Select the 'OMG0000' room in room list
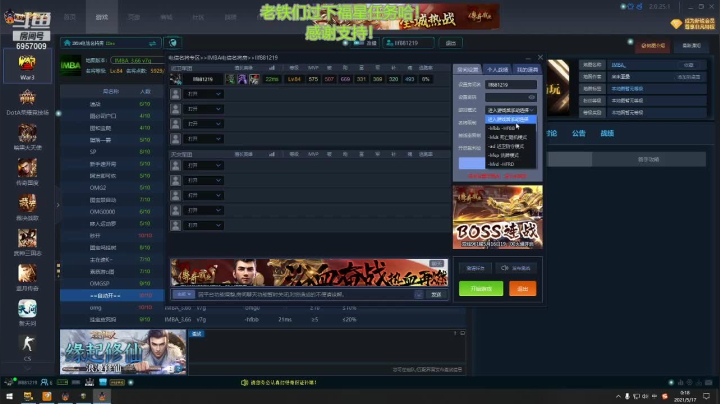Image resolution: width=720 pixels, height=404 pixels. [x=112, y=212]
